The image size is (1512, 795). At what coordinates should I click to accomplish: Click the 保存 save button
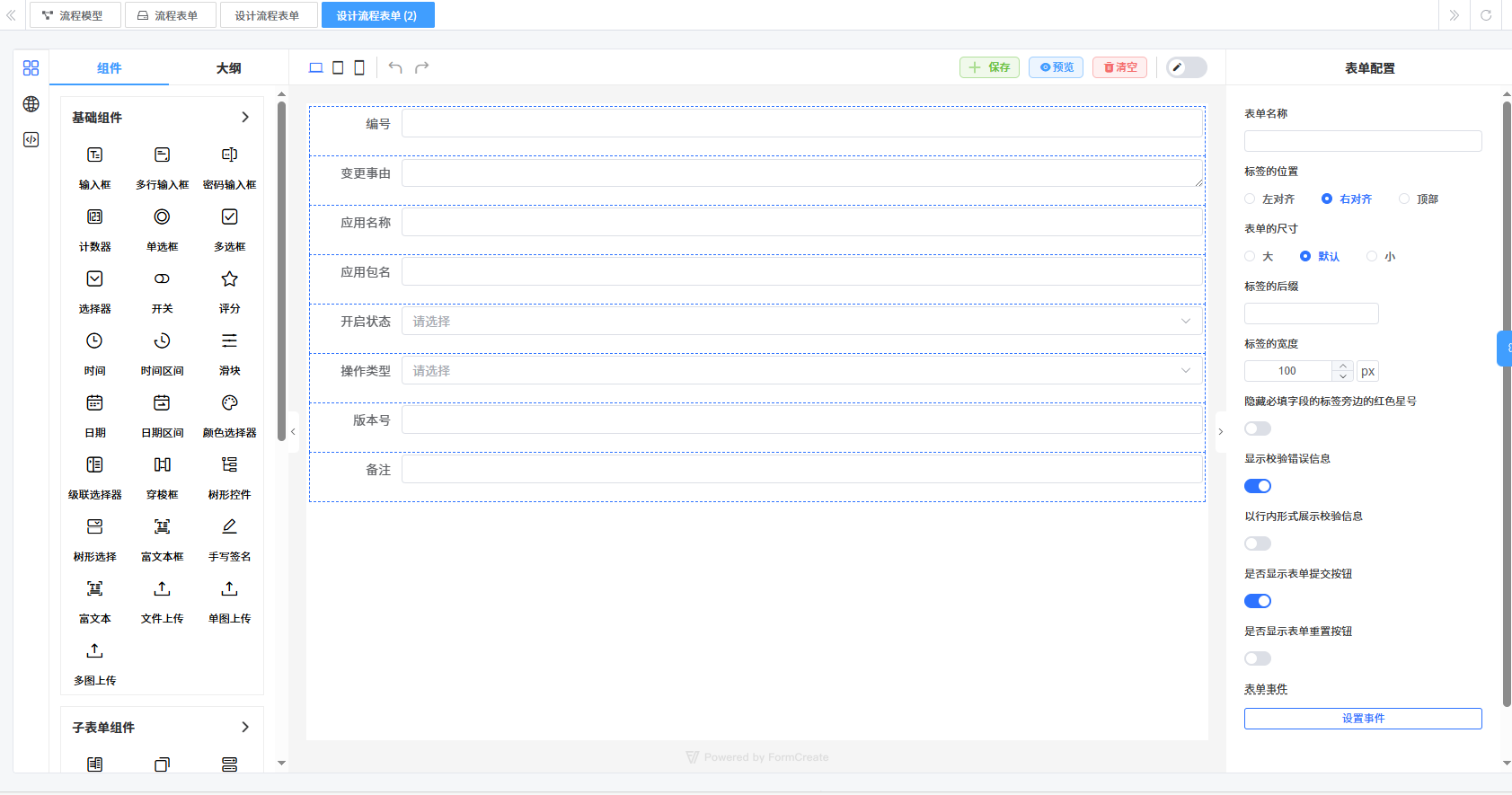point(989,67)
